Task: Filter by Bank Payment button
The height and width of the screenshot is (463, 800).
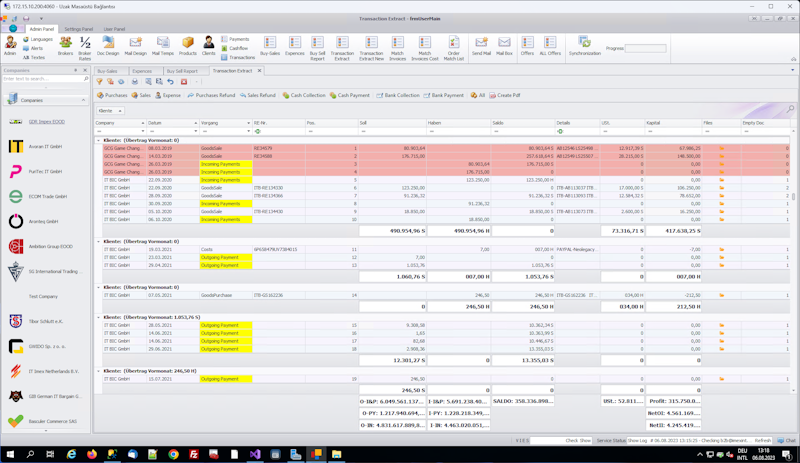Action: point(443,95)
